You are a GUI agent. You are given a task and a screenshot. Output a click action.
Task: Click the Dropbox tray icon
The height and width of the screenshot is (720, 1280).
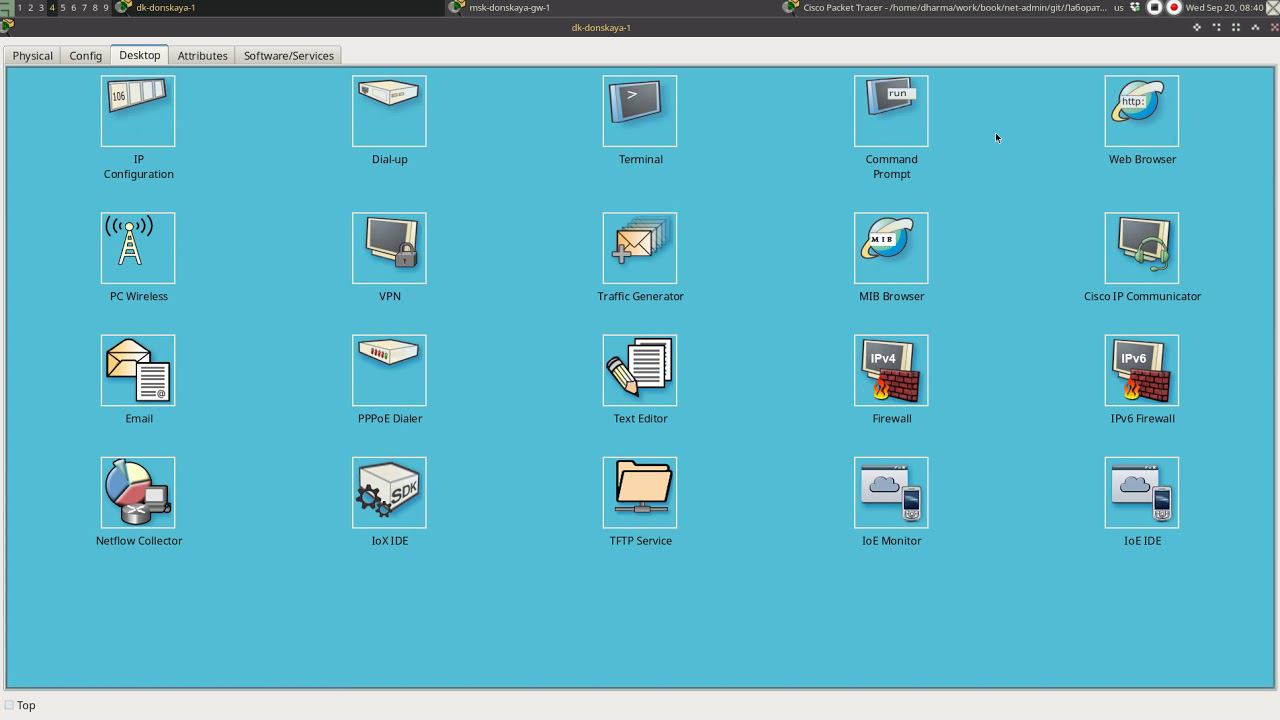(1135, 7)
